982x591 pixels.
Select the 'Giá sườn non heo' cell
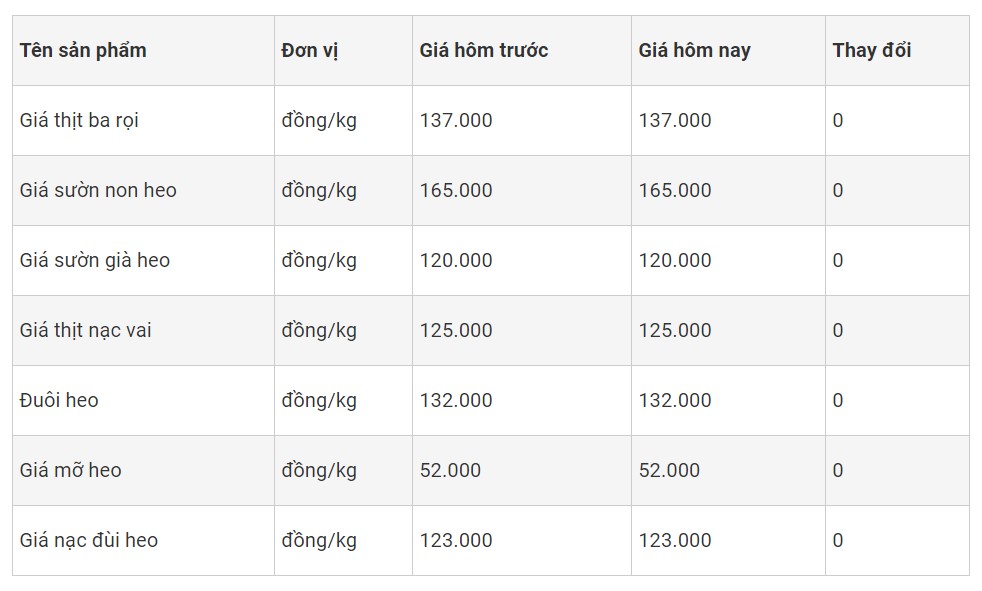pyautogui.click(x=98, y=191)
